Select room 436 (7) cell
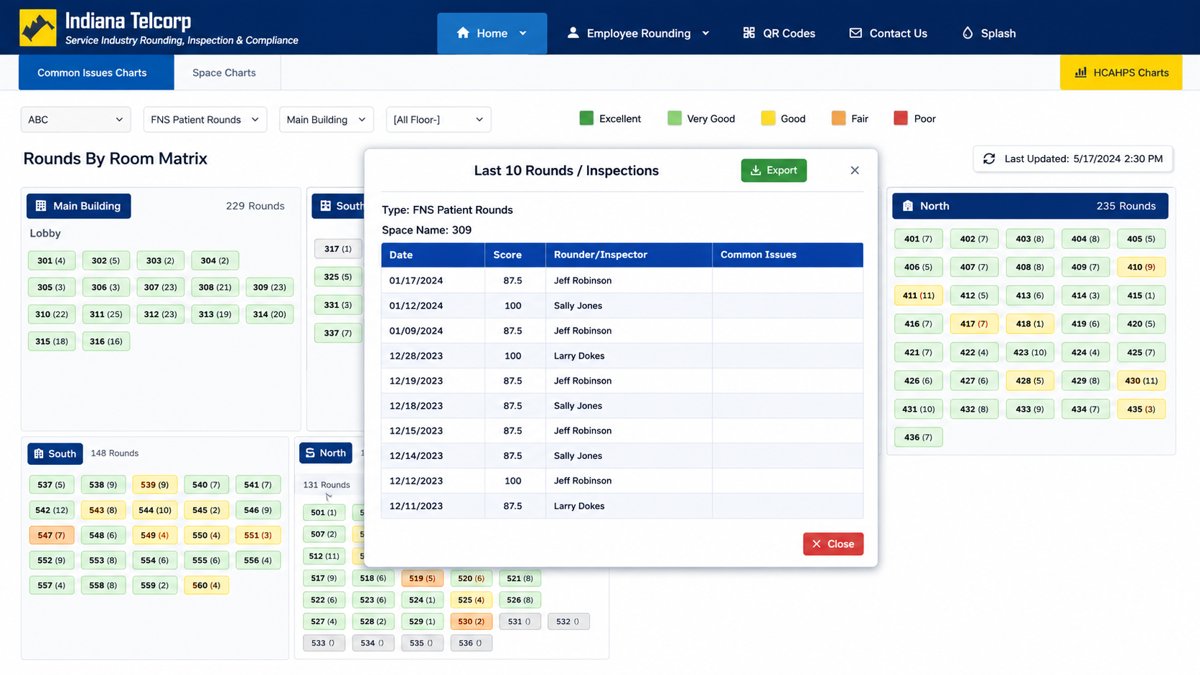The width and height of the screenshot is (1200, 675). click(918, 437)
